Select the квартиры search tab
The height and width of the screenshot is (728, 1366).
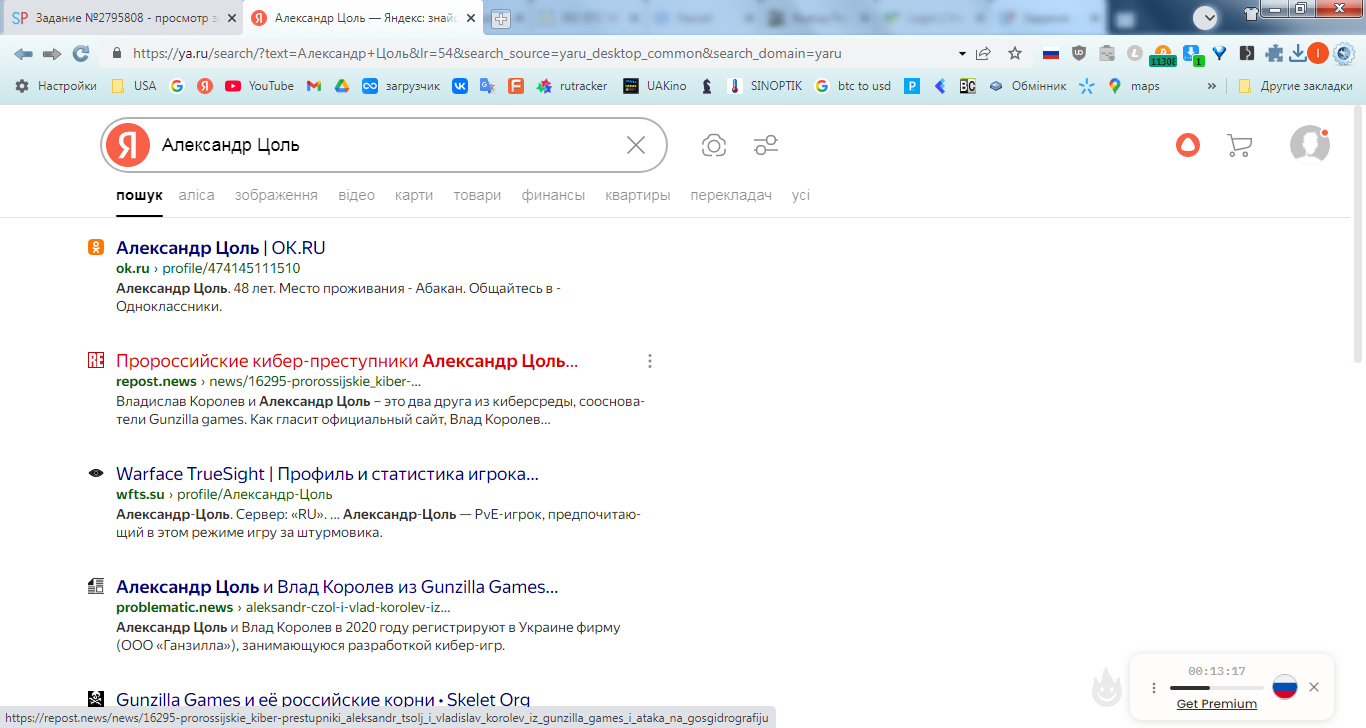point(638,195)
